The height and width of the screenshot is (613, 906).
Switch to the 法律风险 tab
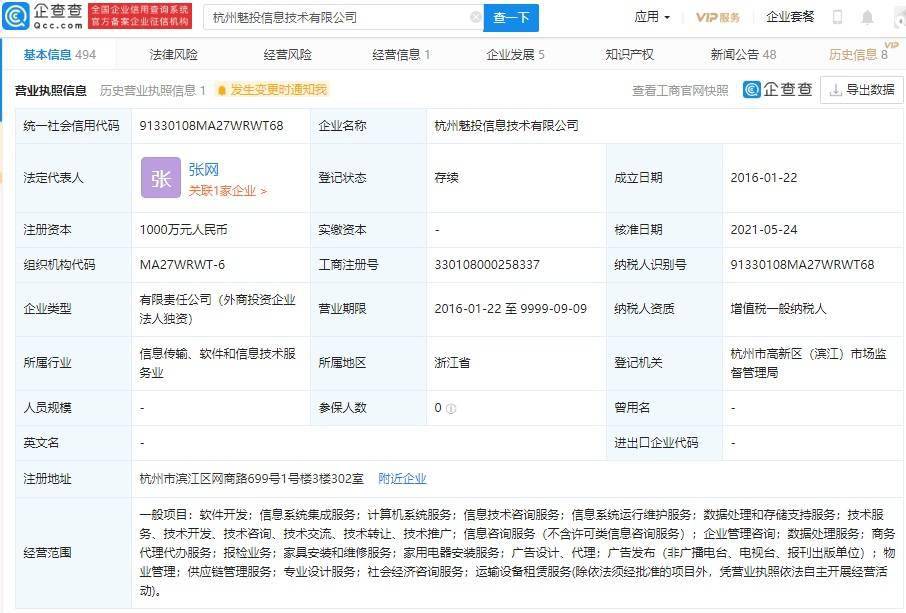tap(173, 55)
